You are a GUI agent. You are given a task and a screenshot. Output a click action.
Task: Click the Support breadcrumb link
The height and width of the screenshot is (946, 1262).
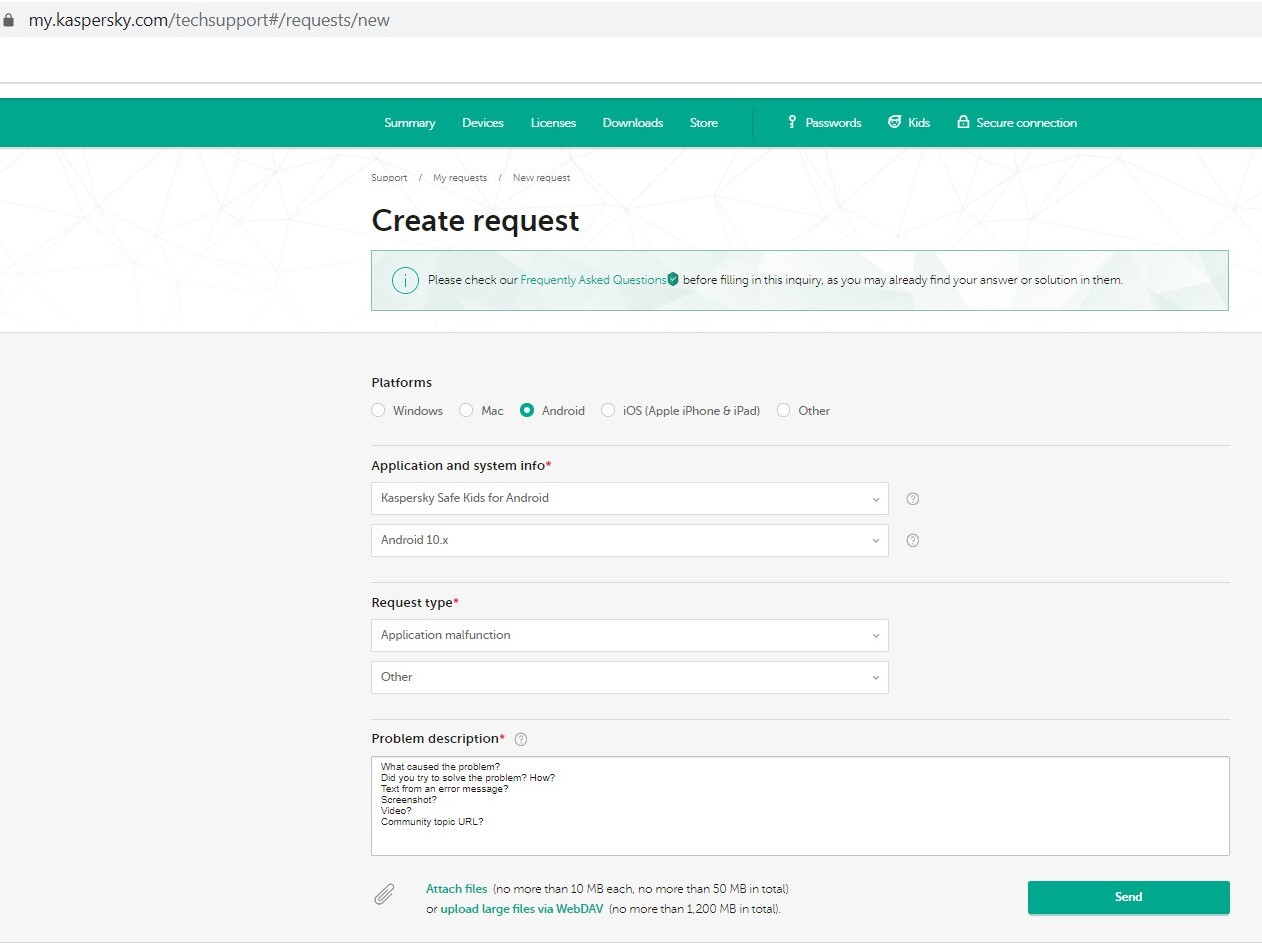click(389, 178)
